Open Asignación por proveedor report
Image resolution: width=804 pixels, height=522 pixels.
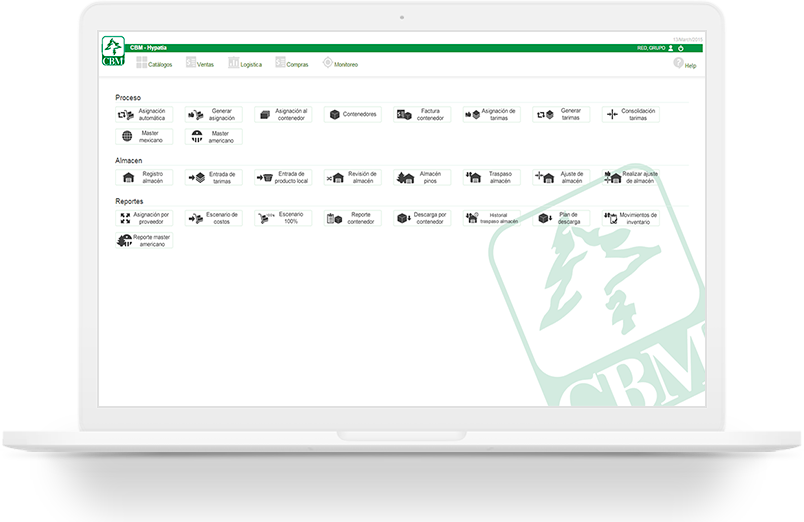(x=144, y=218)
